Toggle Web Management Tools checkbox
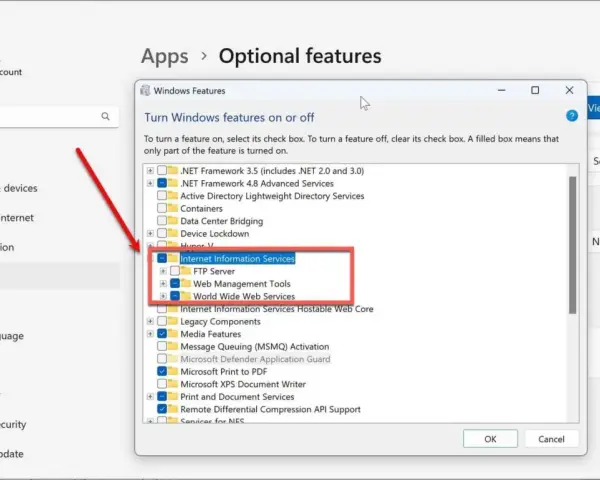 (x=175, y=284)
